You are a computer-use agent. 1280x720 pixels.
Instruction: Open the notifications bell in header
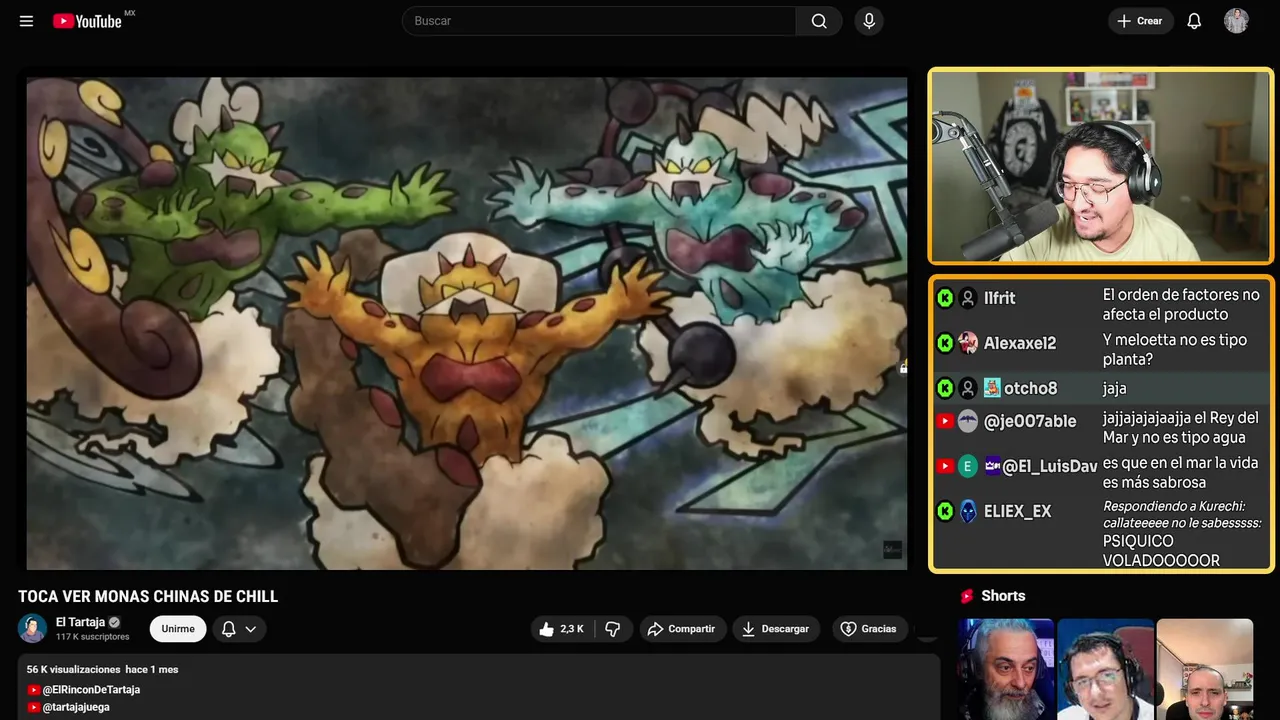click(1194, 21)
